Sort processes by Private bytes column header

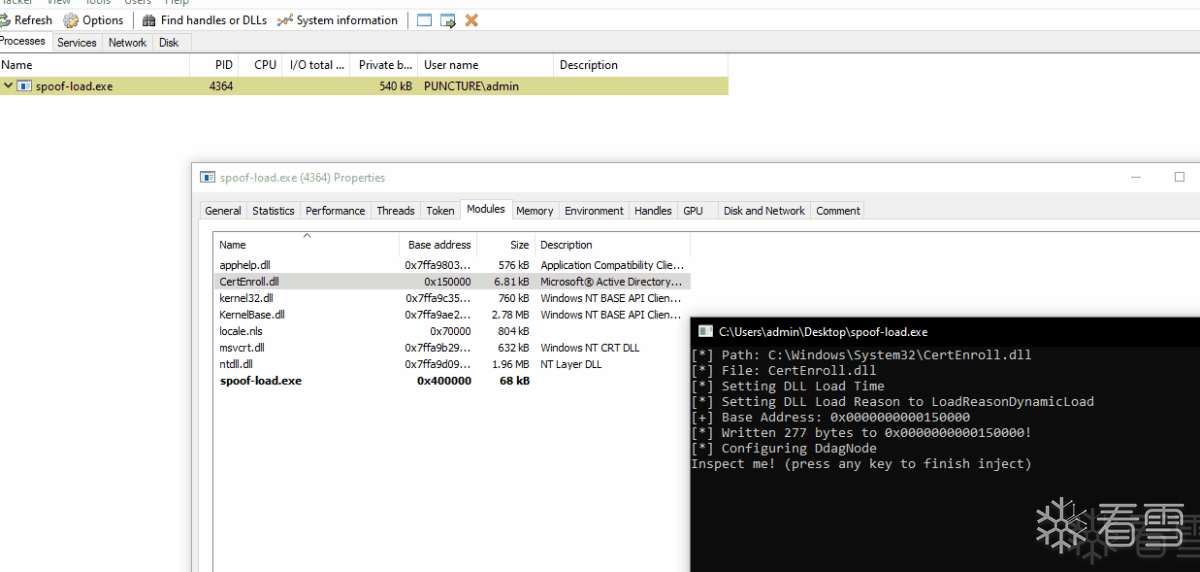tap(384, 65)
